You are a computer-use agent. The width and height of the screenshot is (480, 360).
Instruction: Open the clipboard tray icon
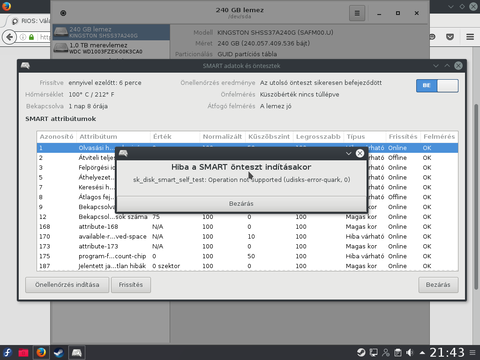398,353
